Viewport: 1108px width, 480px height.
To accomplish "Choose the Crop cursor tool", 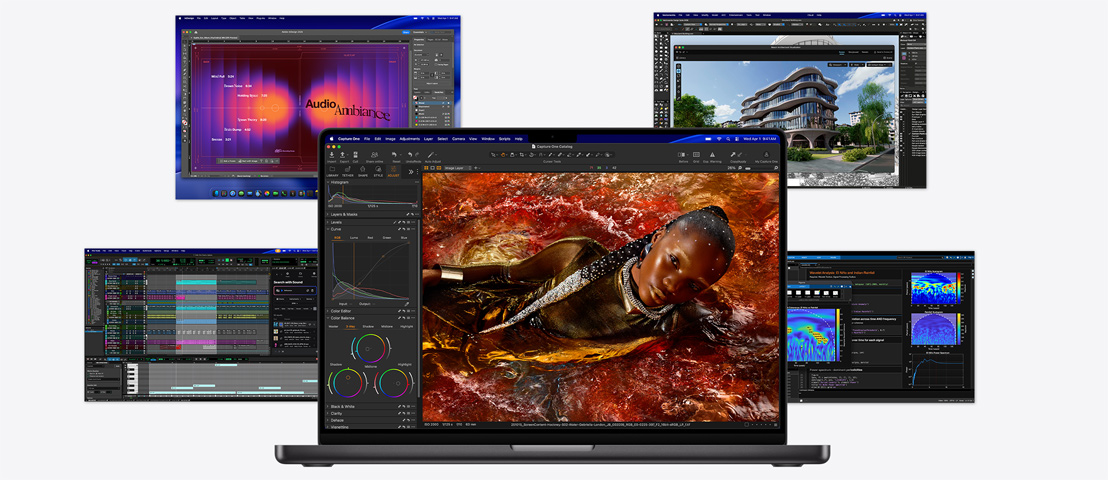I will (x=521, y=155).
